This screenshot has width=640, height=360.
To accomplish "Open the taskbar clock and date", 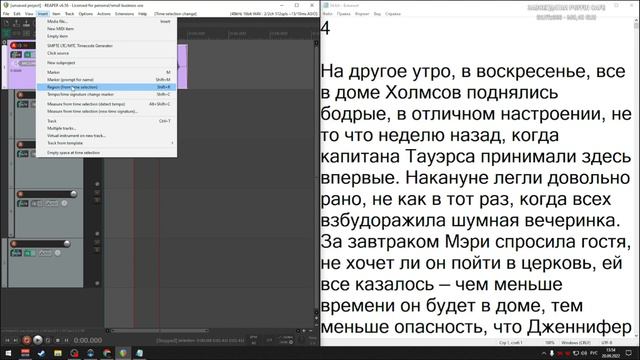I will [611, 353].
